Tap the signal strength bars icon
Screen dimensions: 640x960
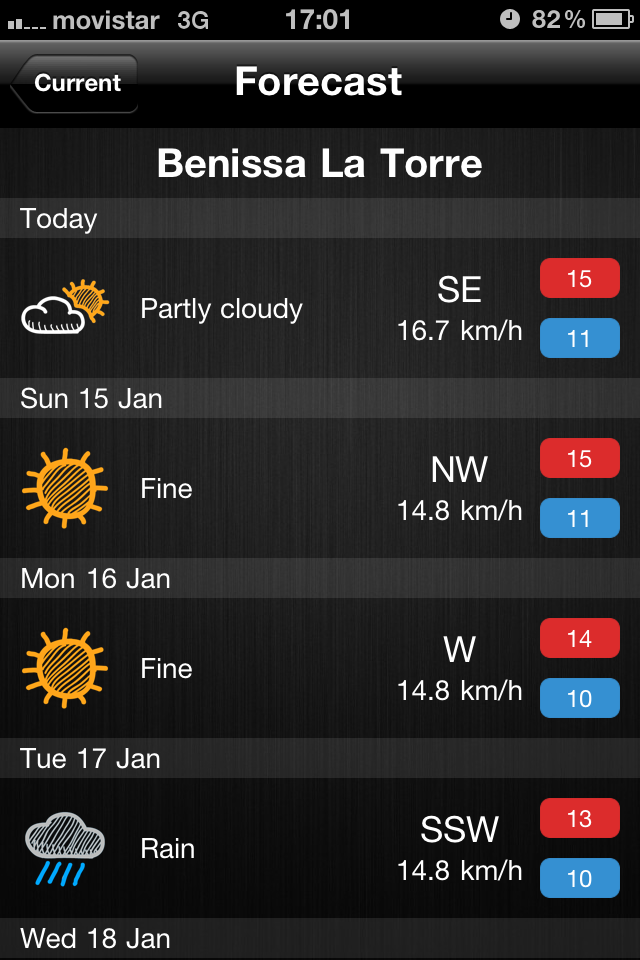[24, 22]
